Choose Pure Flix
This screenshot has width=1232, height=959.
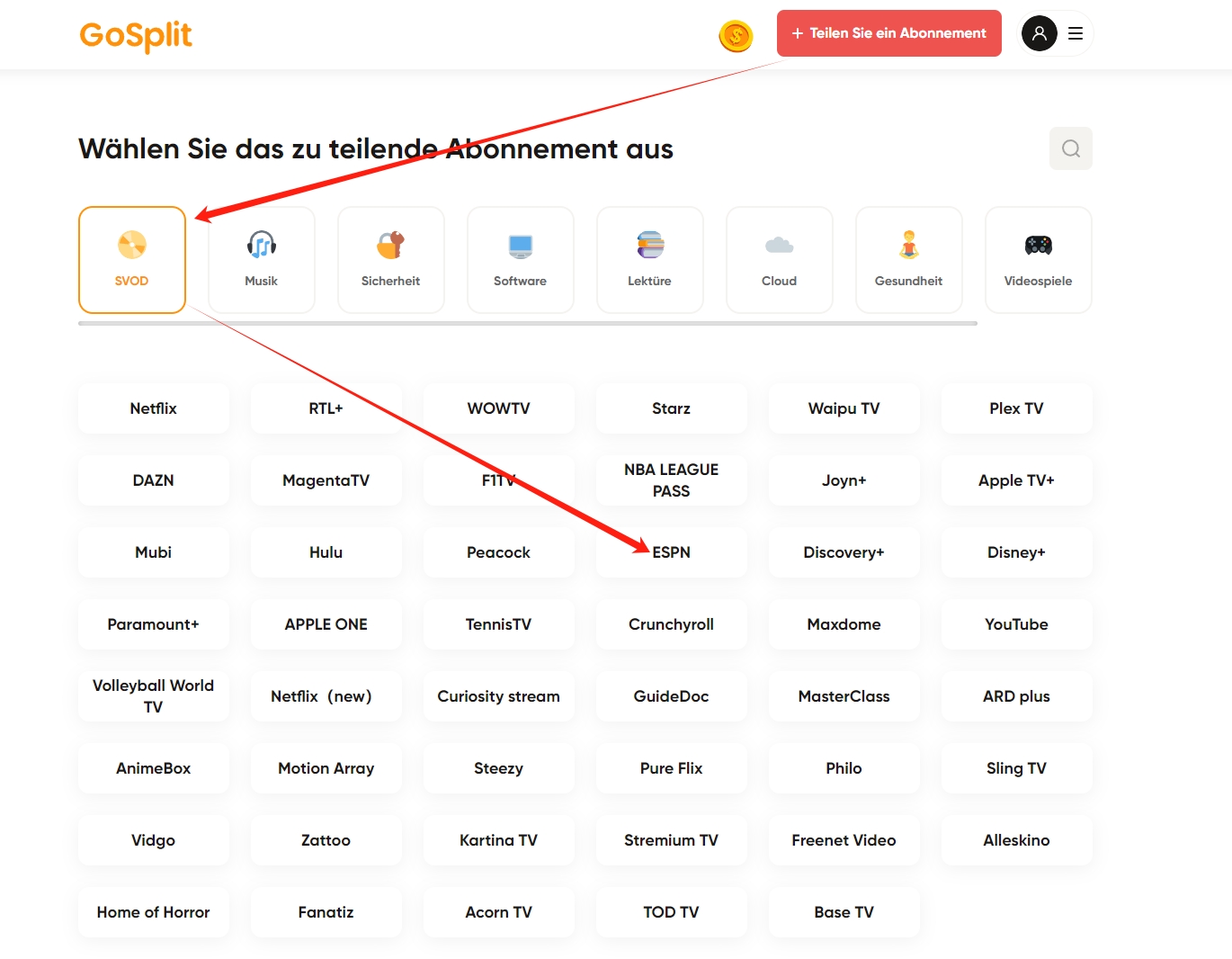tap(672, 768)
